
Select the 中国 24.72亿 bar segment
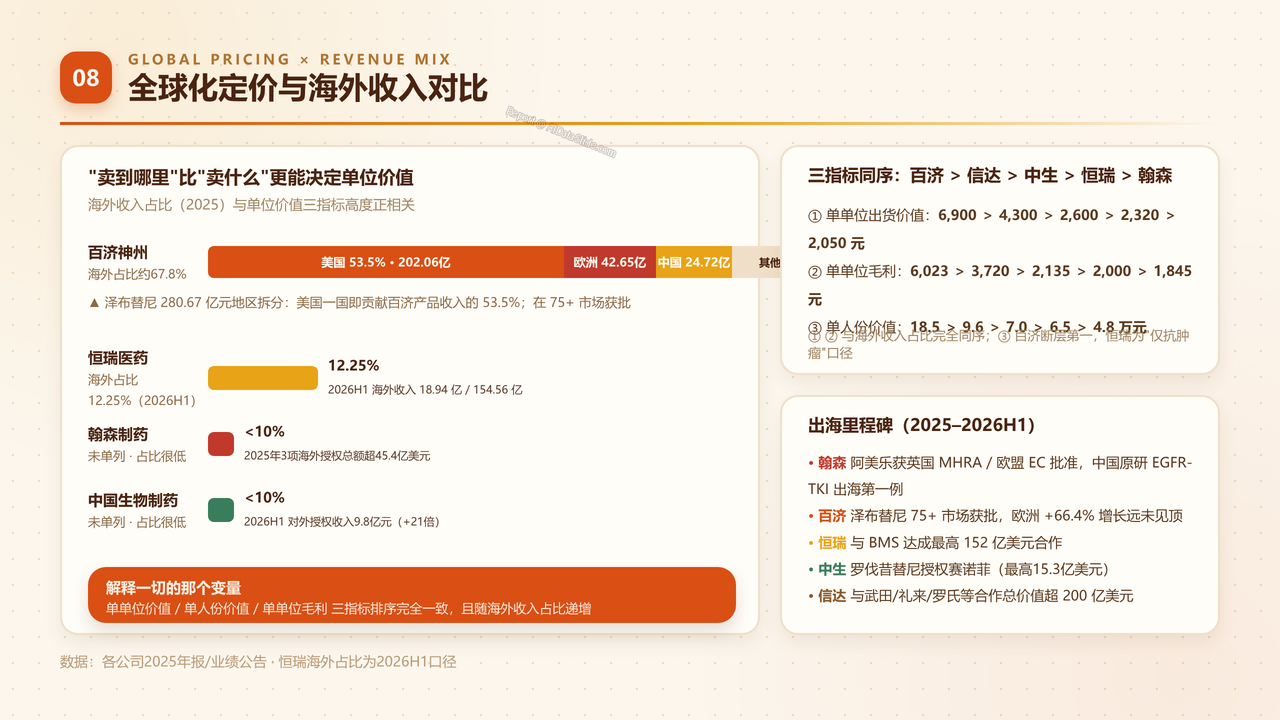click(694, 262)
